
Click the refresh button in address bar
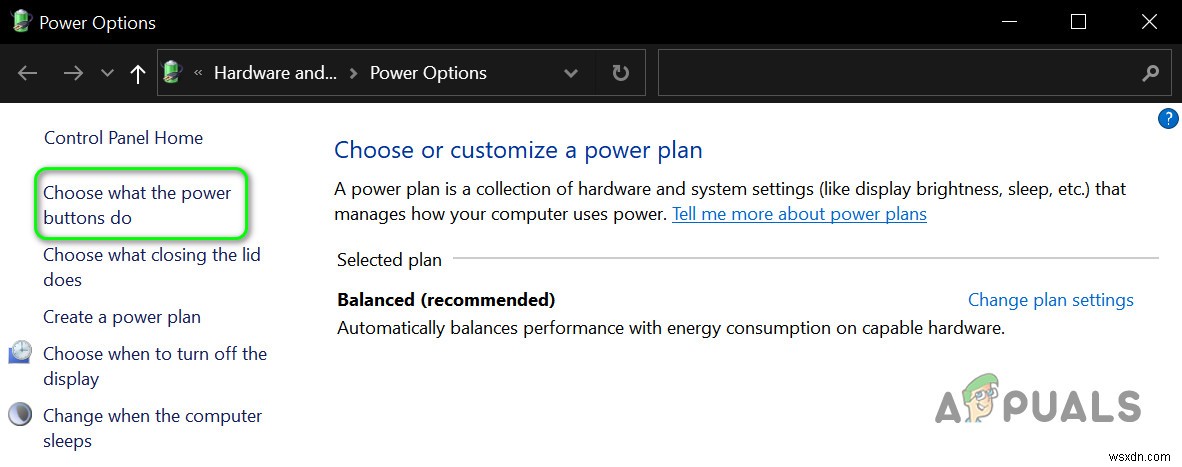620,73
